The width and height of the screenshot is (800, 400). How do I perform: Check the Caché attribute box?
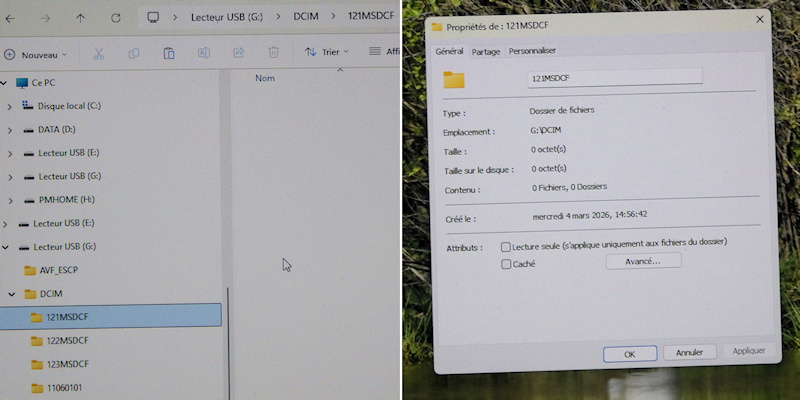coord(506,265)
